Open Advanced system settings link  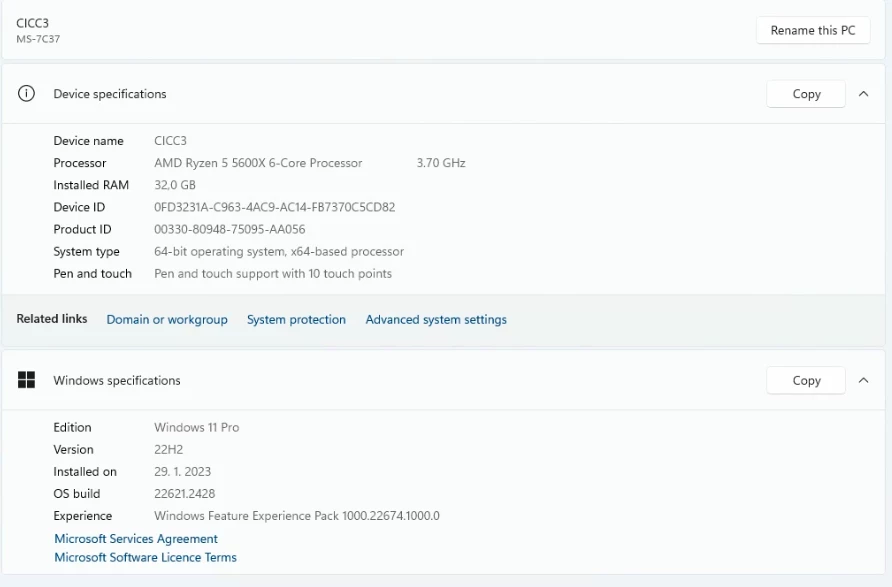point(436,320)
